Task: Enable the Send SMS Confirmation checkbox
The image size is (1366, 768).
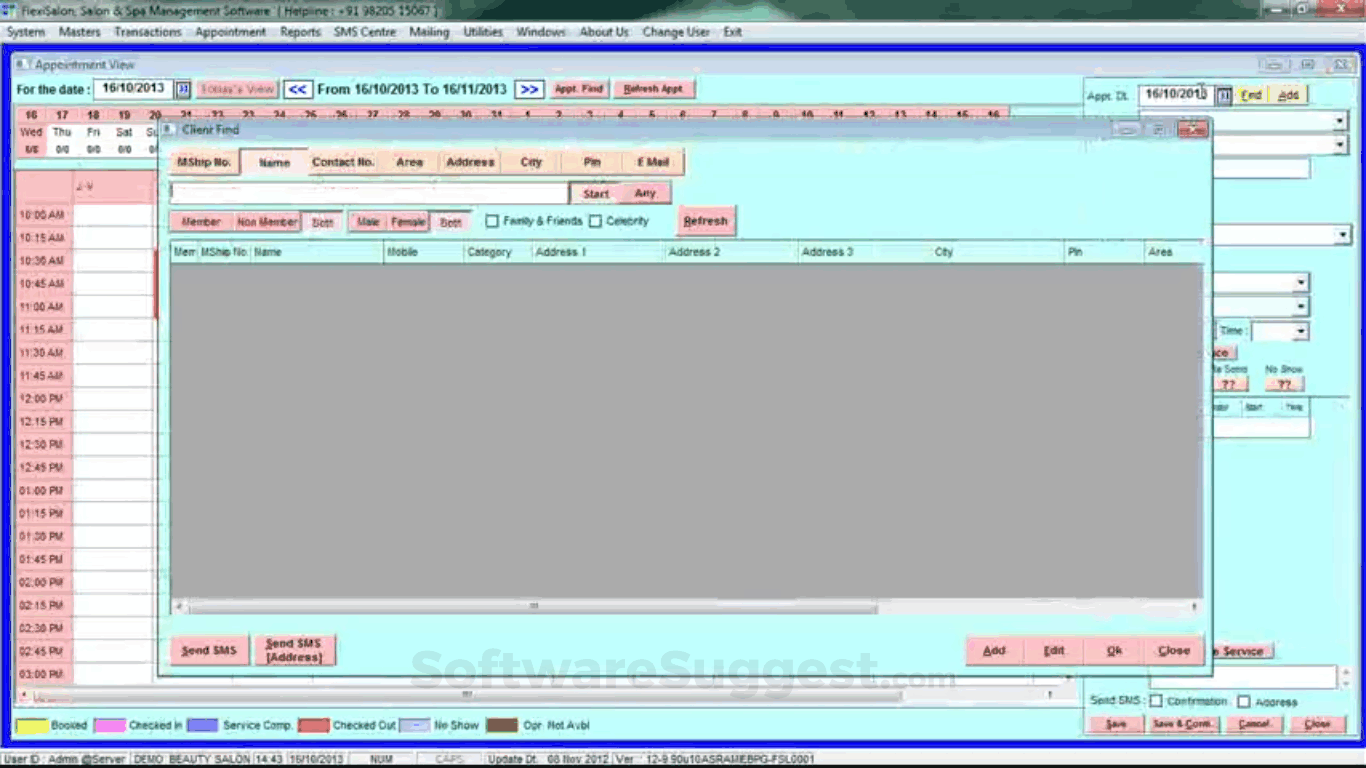Action: (x=1156, y=701)
